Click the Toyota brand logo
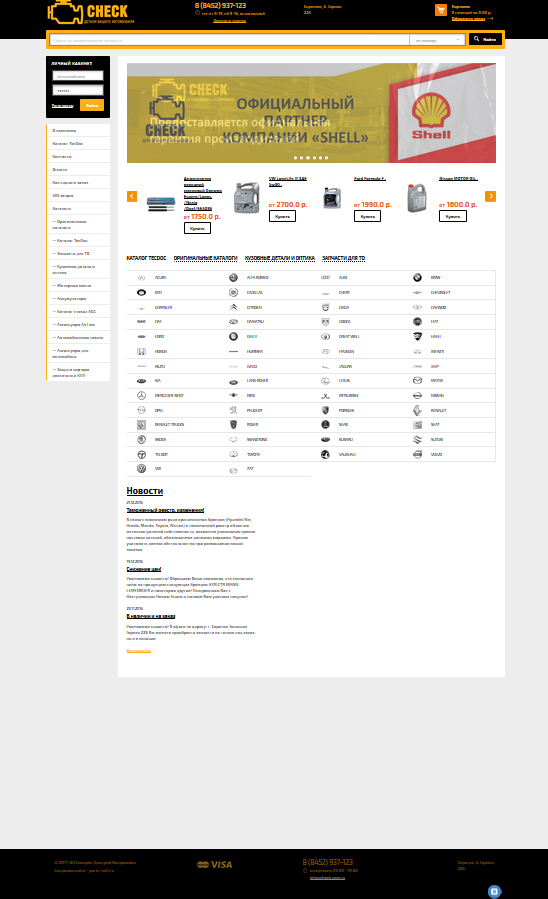Screen dimensions: 548x899 tap(233, 454)
